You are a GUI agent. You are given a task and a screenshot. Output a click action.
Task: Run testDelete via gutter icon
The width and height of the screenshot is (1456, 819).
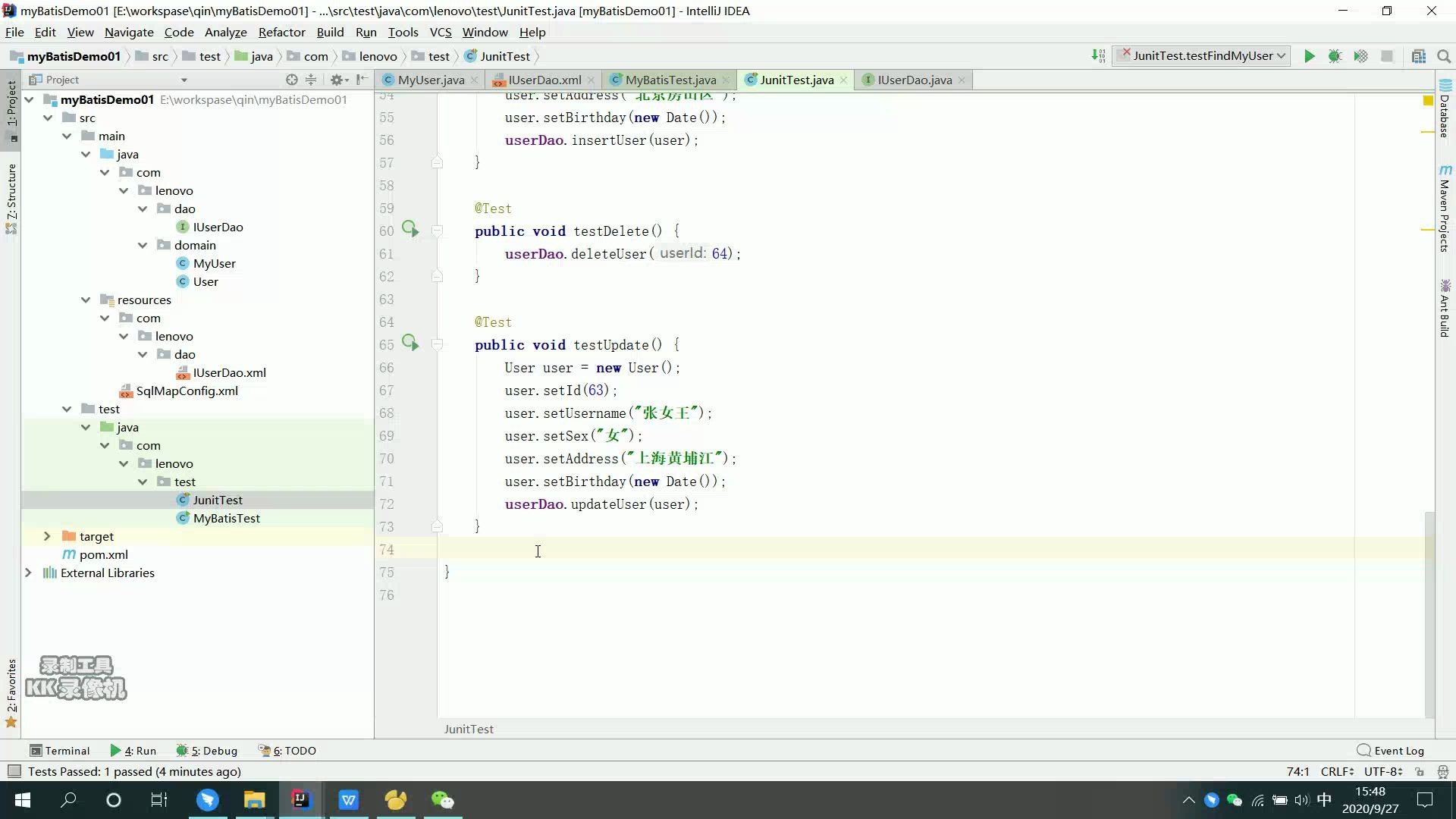410,229
